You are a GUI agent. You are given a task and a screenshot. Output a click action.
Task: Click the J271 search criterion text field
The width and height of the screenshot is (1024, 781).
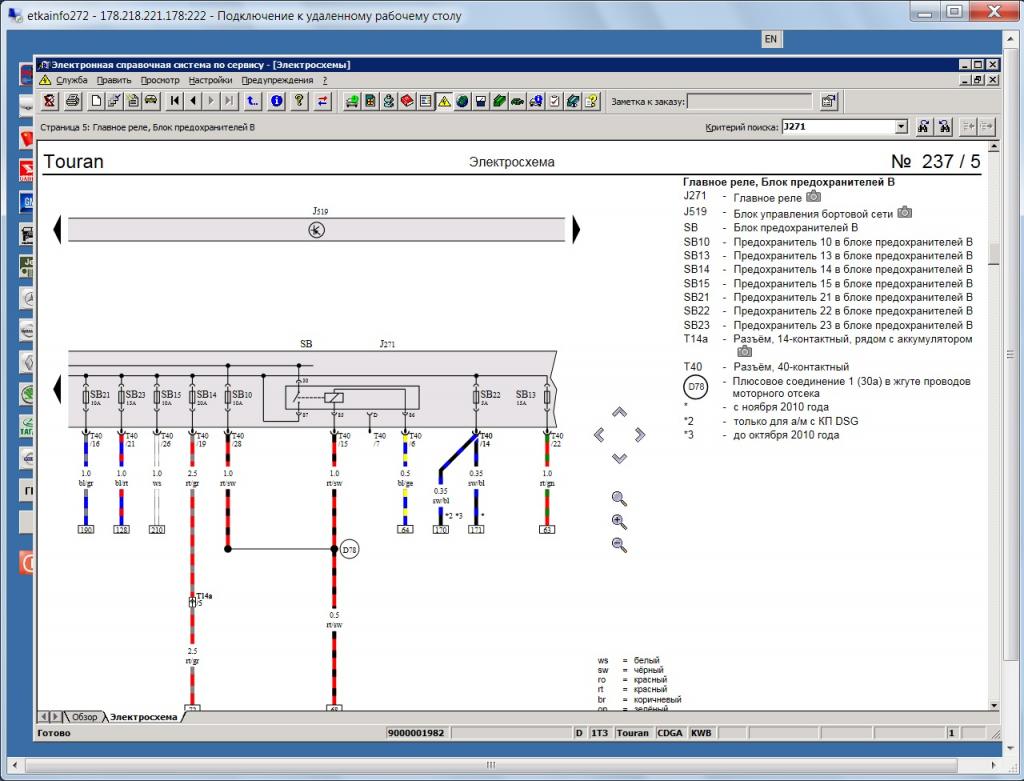click(838, 127)
